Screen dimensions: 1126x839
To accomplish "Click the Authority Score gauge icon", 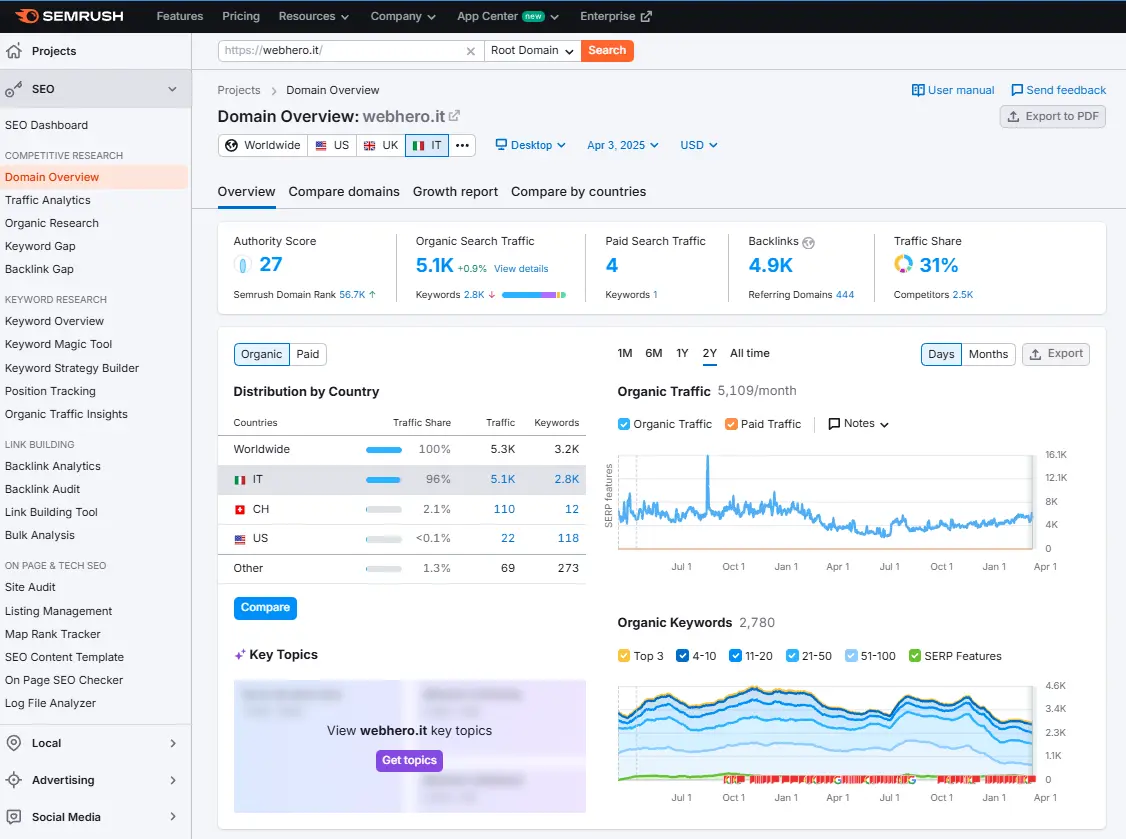I will click(x=243, y=265).
